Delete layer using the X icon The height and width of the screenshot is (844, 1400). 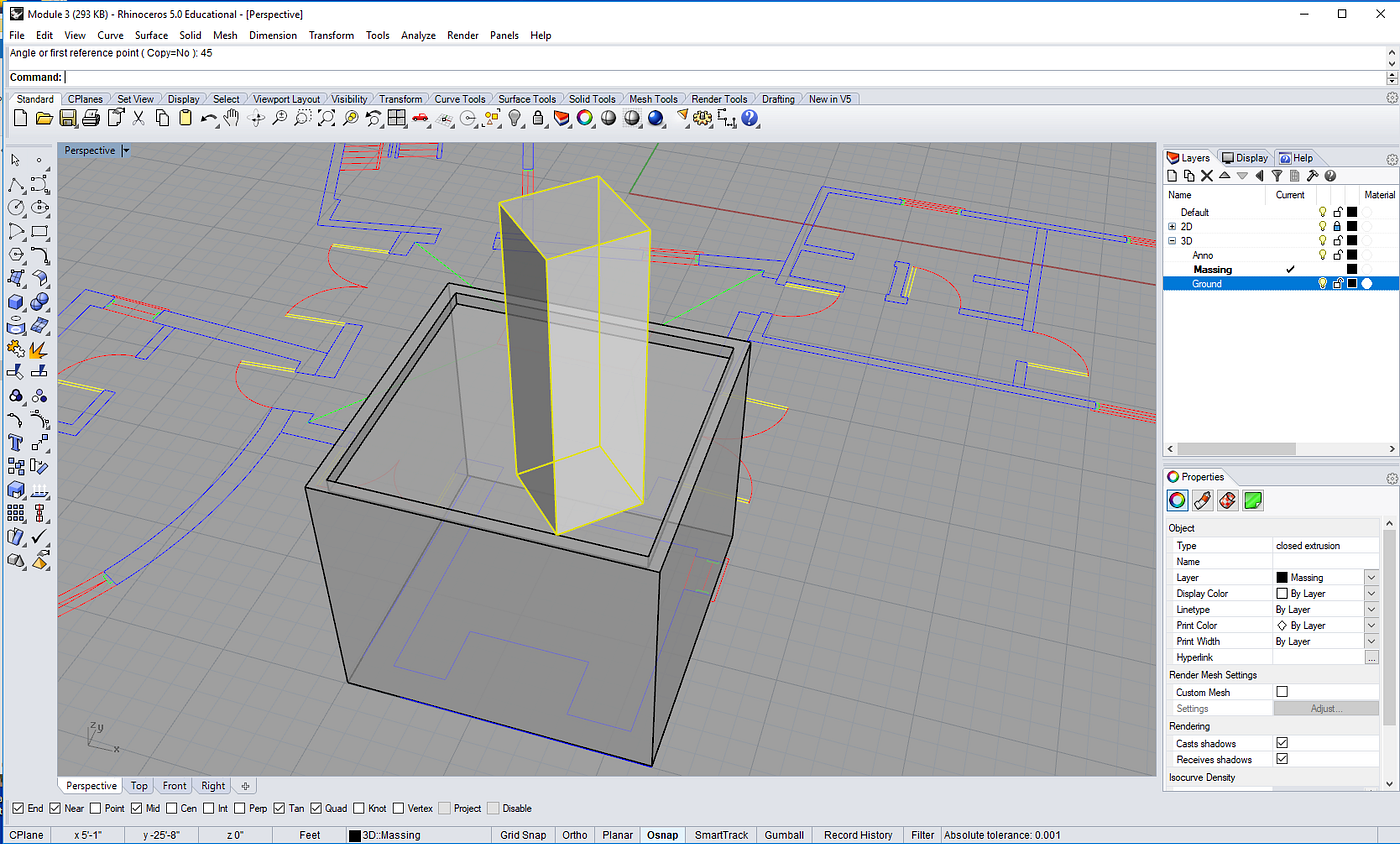tap(1207, 176)
